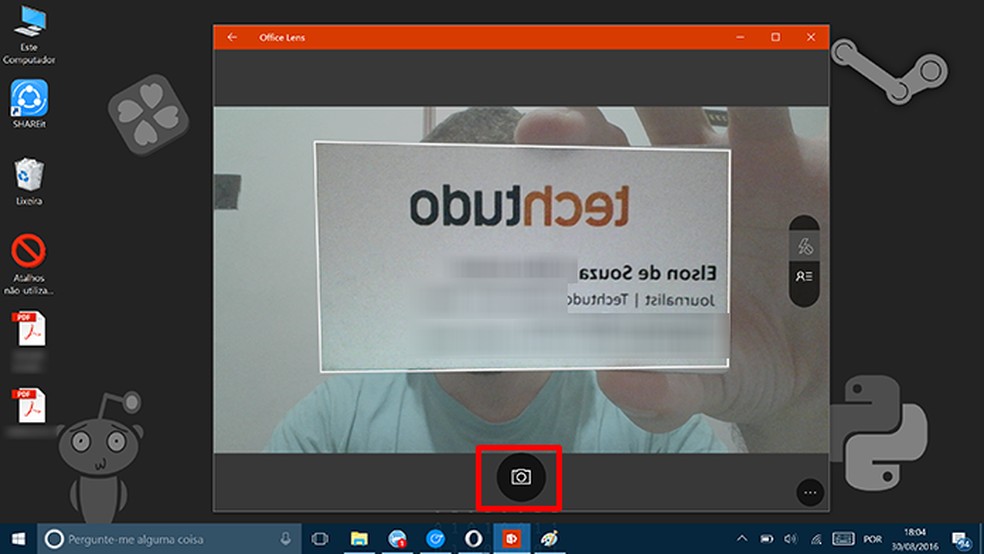984x554 pixels.
Task: Select the business card capture mode
Action: tap(804, 276)
